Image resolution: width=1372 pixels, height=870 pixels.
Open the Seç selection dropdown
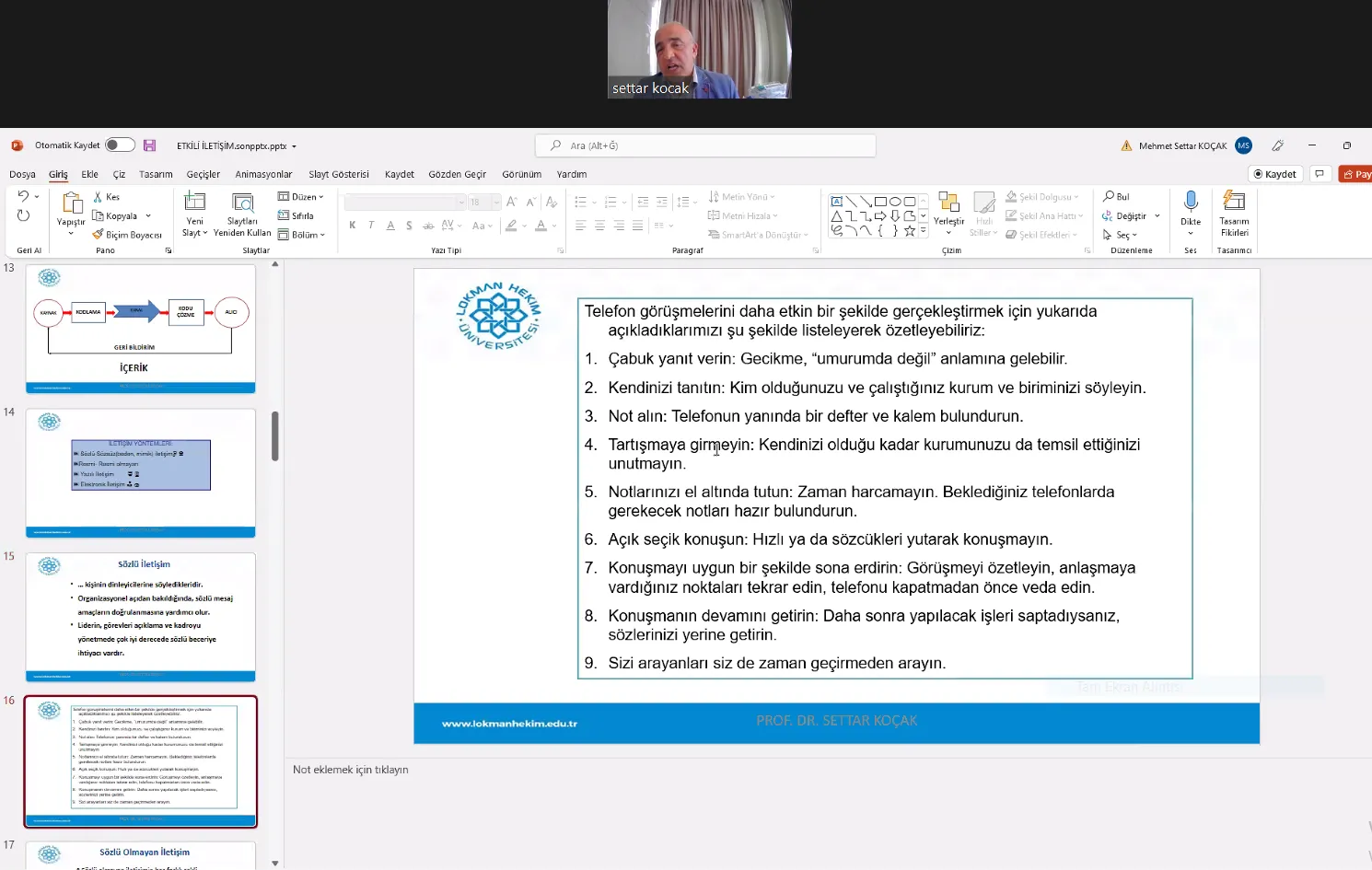click(x=1121, y=235)
